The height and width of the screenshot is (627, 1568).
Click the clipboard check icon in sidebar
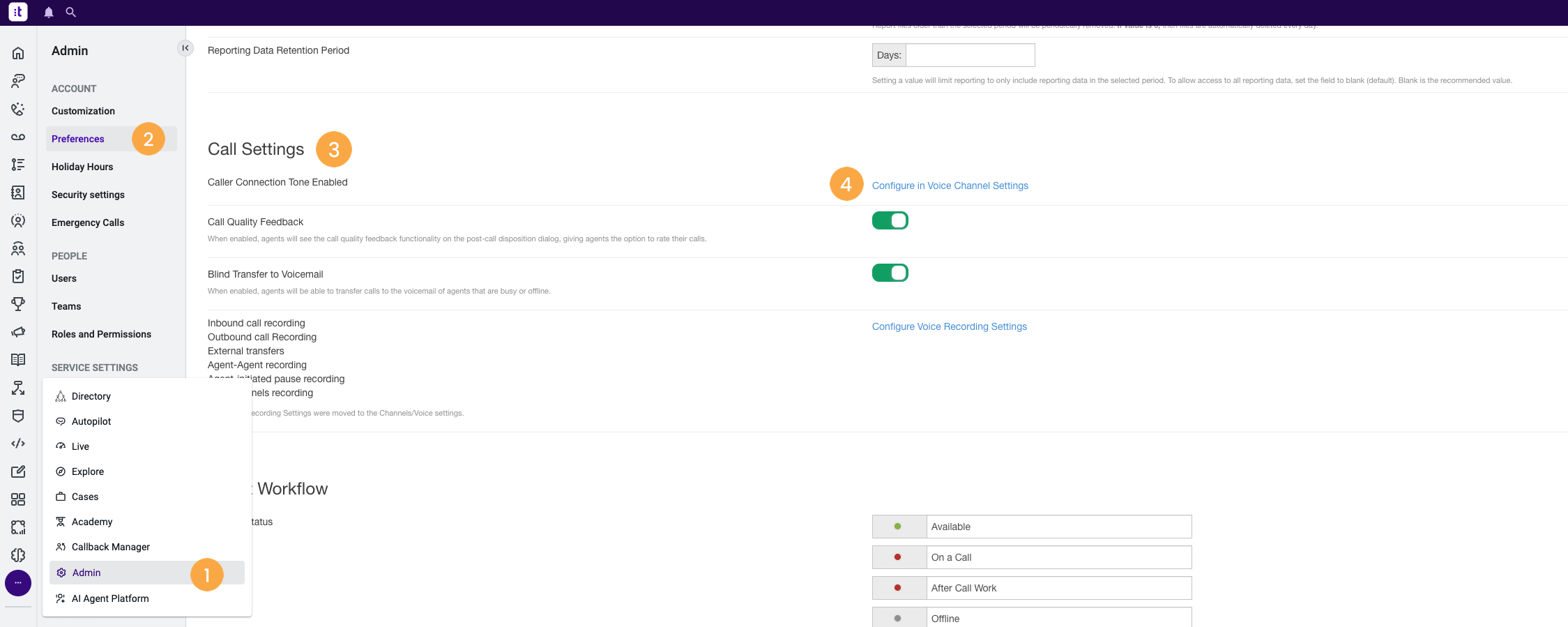18,276
